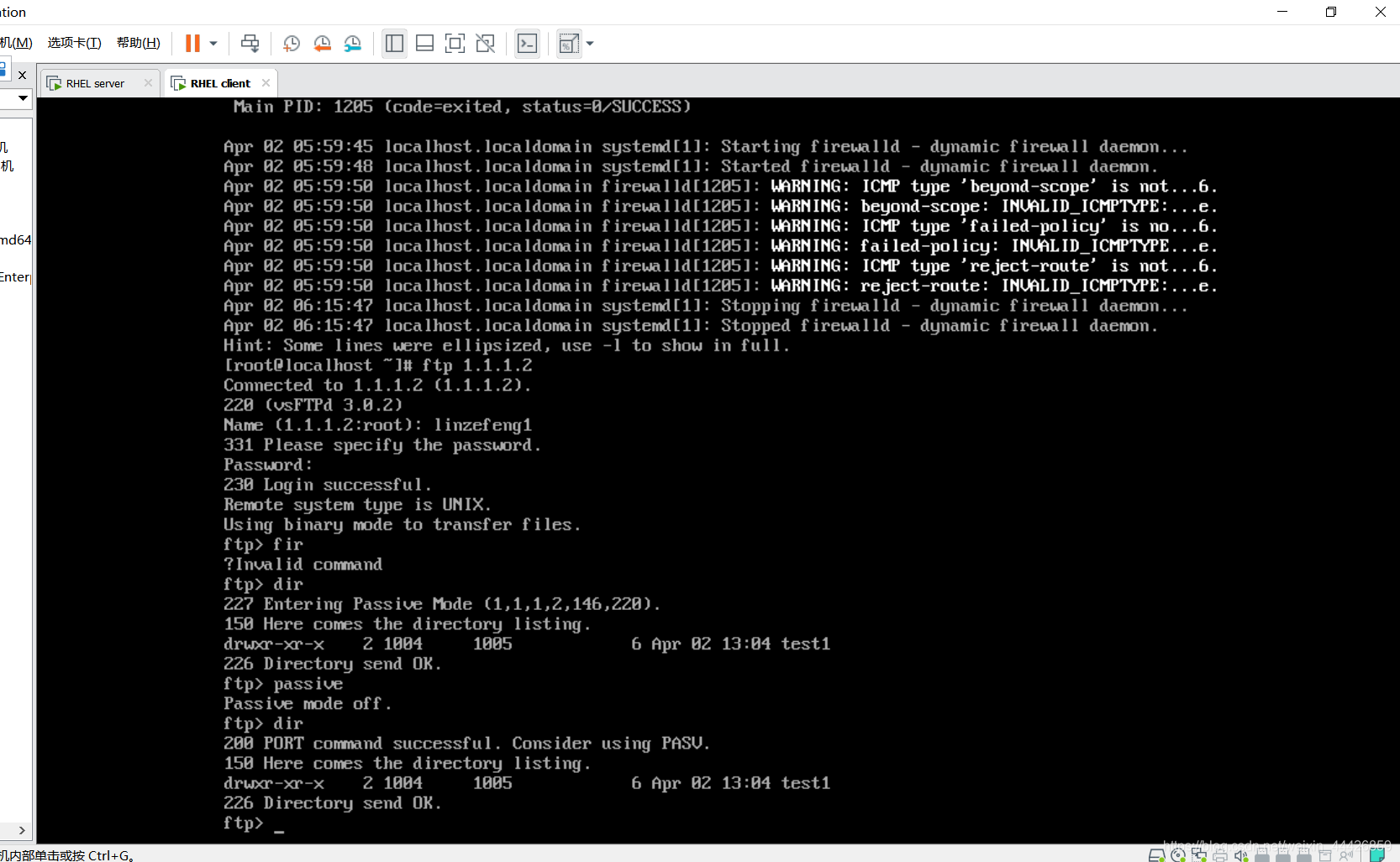Open the snapshot manager
1400x862 pixels.
tap(353, 44)
